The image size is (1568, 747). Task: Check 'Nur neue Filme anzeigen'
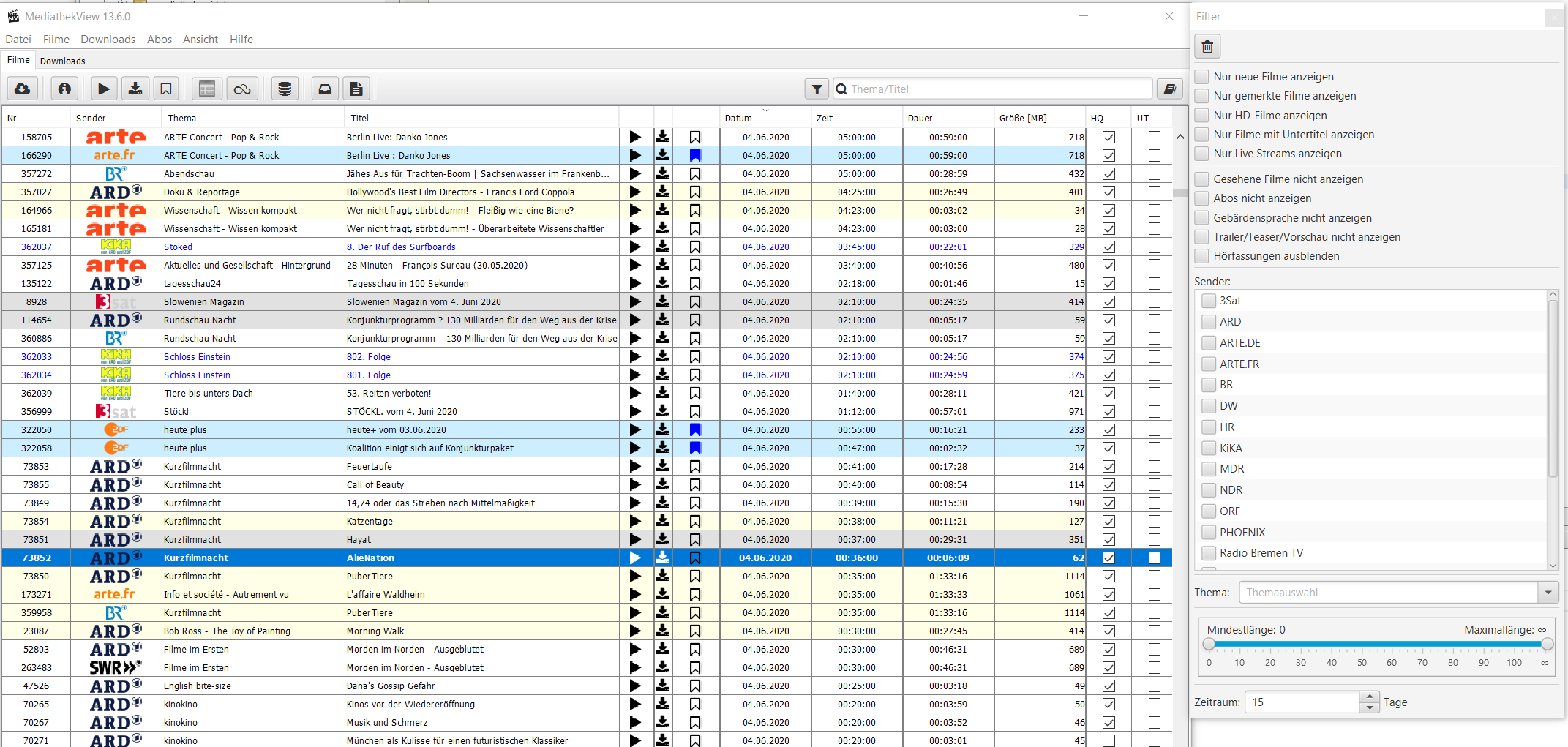pos(1201,77)
